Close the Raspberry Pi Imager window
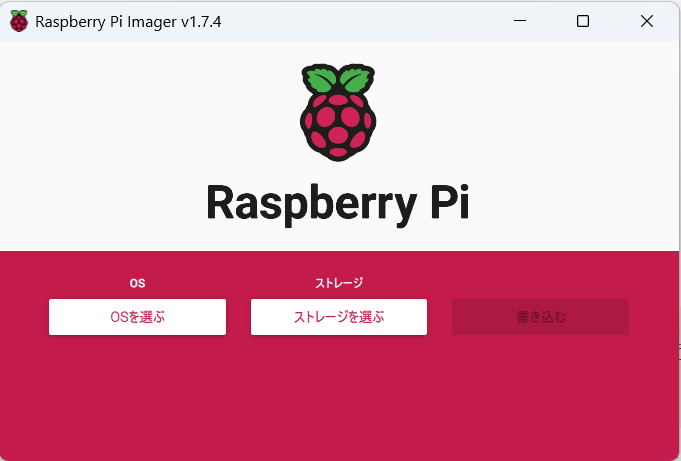The height and width of the screenshot is (461, 681). pyautogui.click(x=647, y=21)
